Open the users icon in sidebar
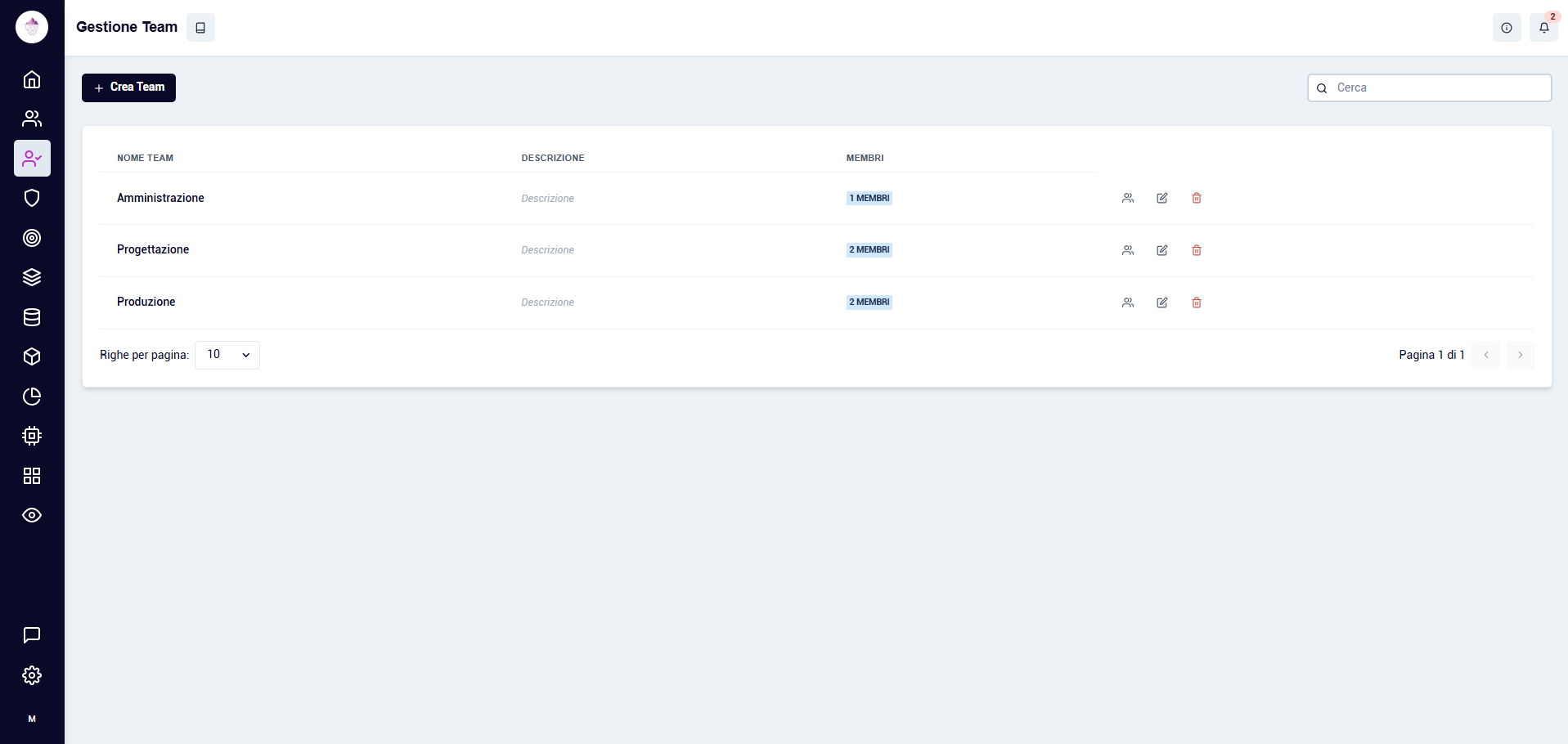Viewport: 1568px width, 744px height. tap(32, 119)
